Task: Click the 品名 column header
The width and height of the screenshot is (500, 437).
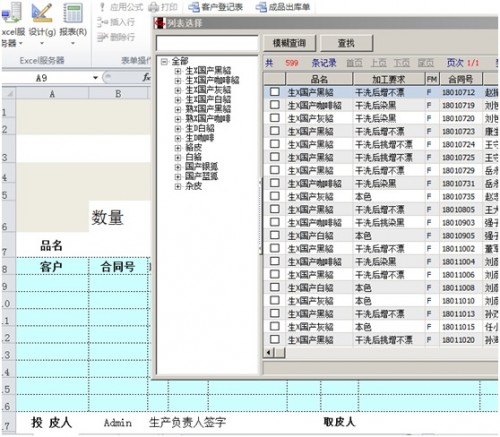Action: click(319, 79)
